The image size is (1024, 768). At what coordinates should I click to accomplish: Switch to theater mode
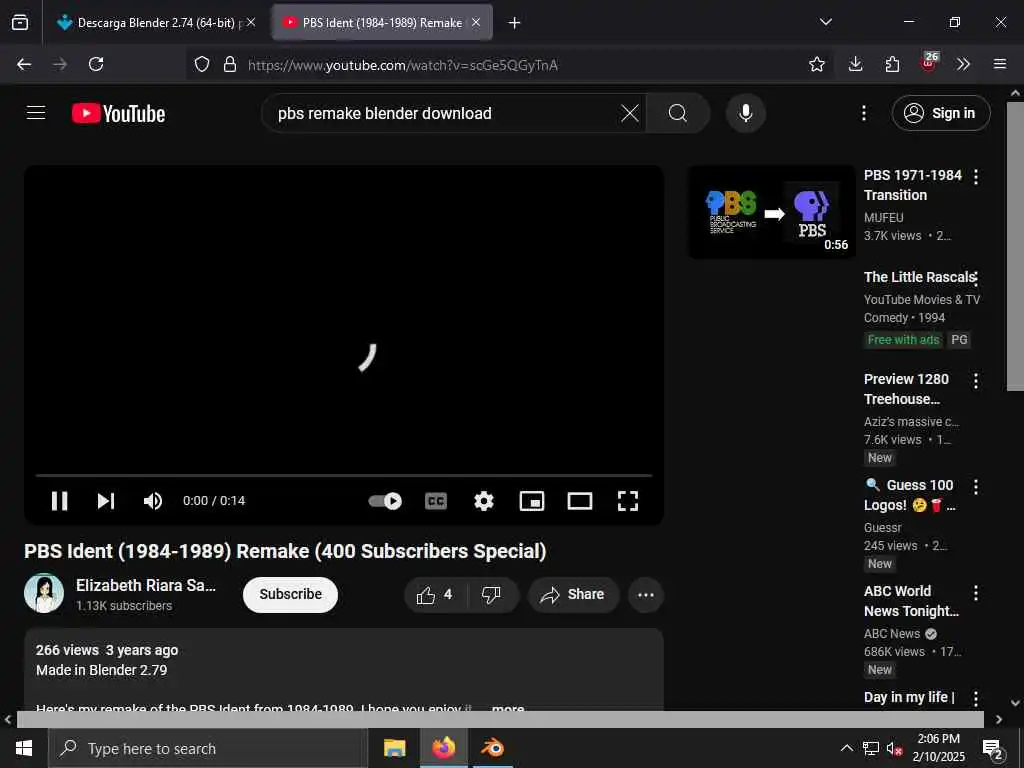click(580, 501)
